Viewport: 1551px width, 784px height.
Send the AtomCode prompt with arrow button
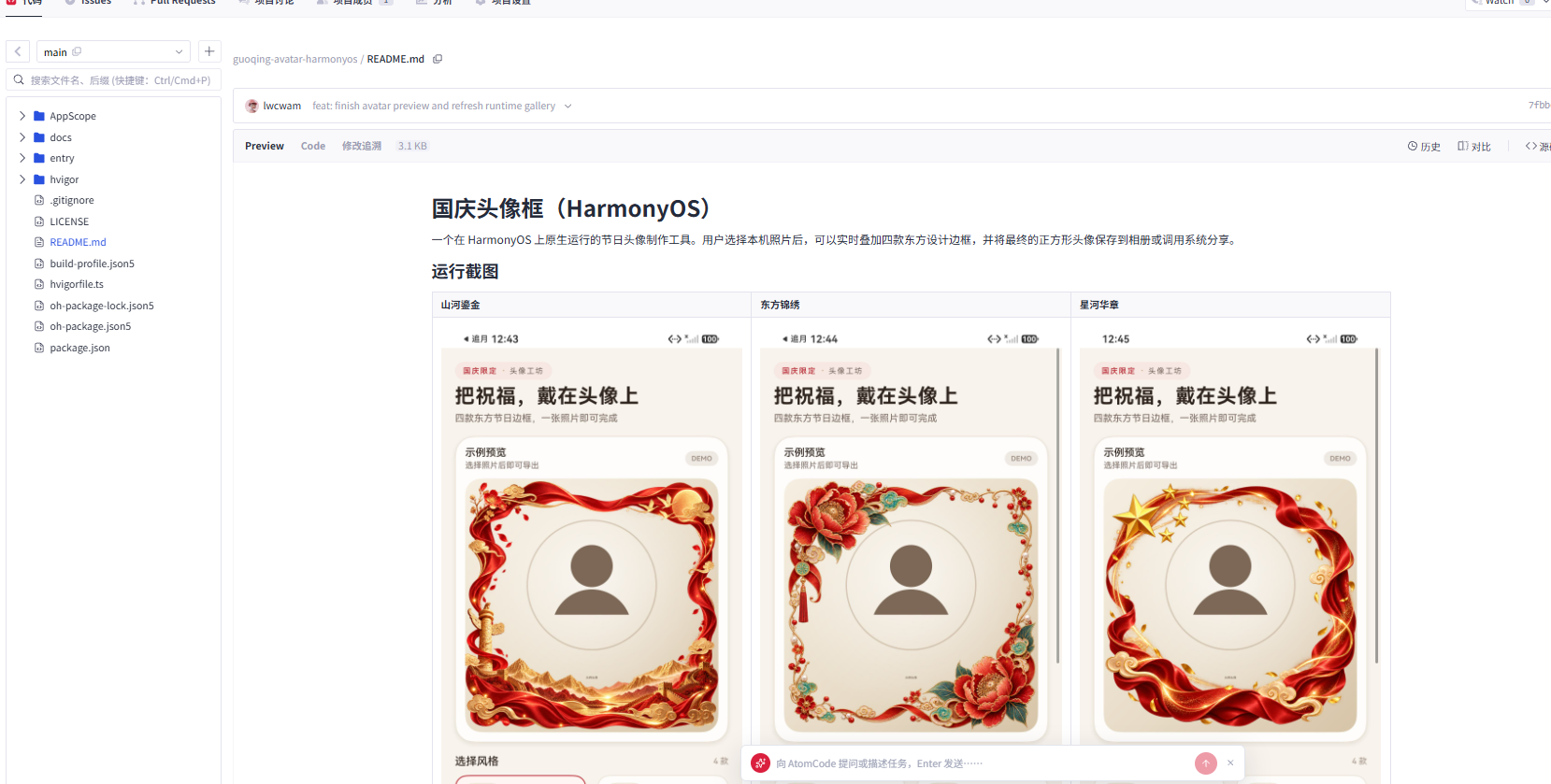[1206, 763]
